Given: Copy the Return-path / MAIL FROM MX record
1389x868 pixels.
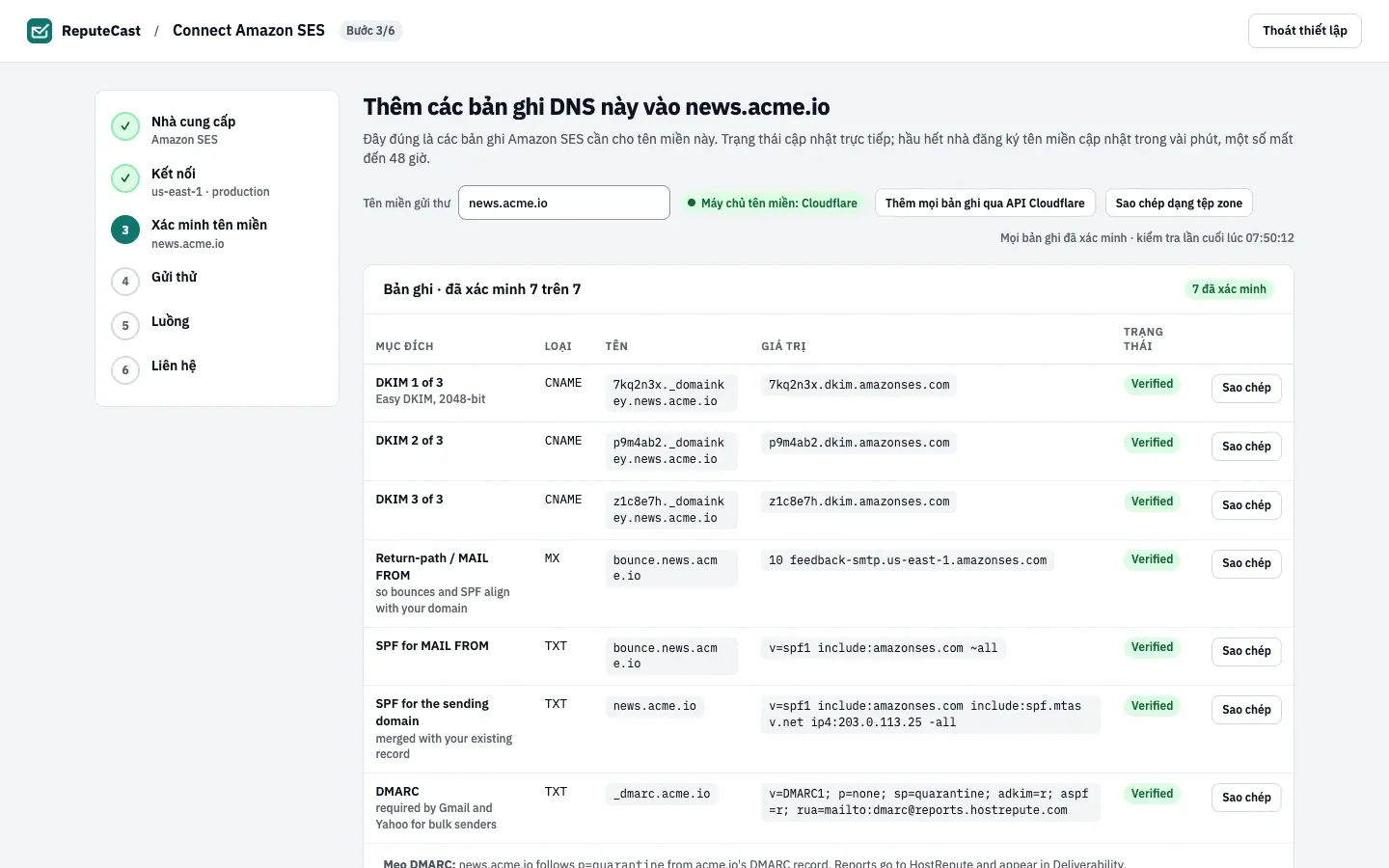Looking at the screenshot, I should (x=1246, y=563).
